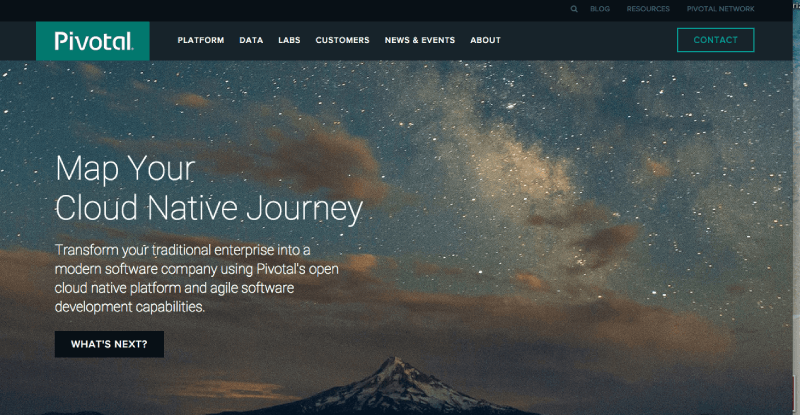Open the PLATFORM menu
Viewport: 800px width, 415px height.
[x=201, y=40]
